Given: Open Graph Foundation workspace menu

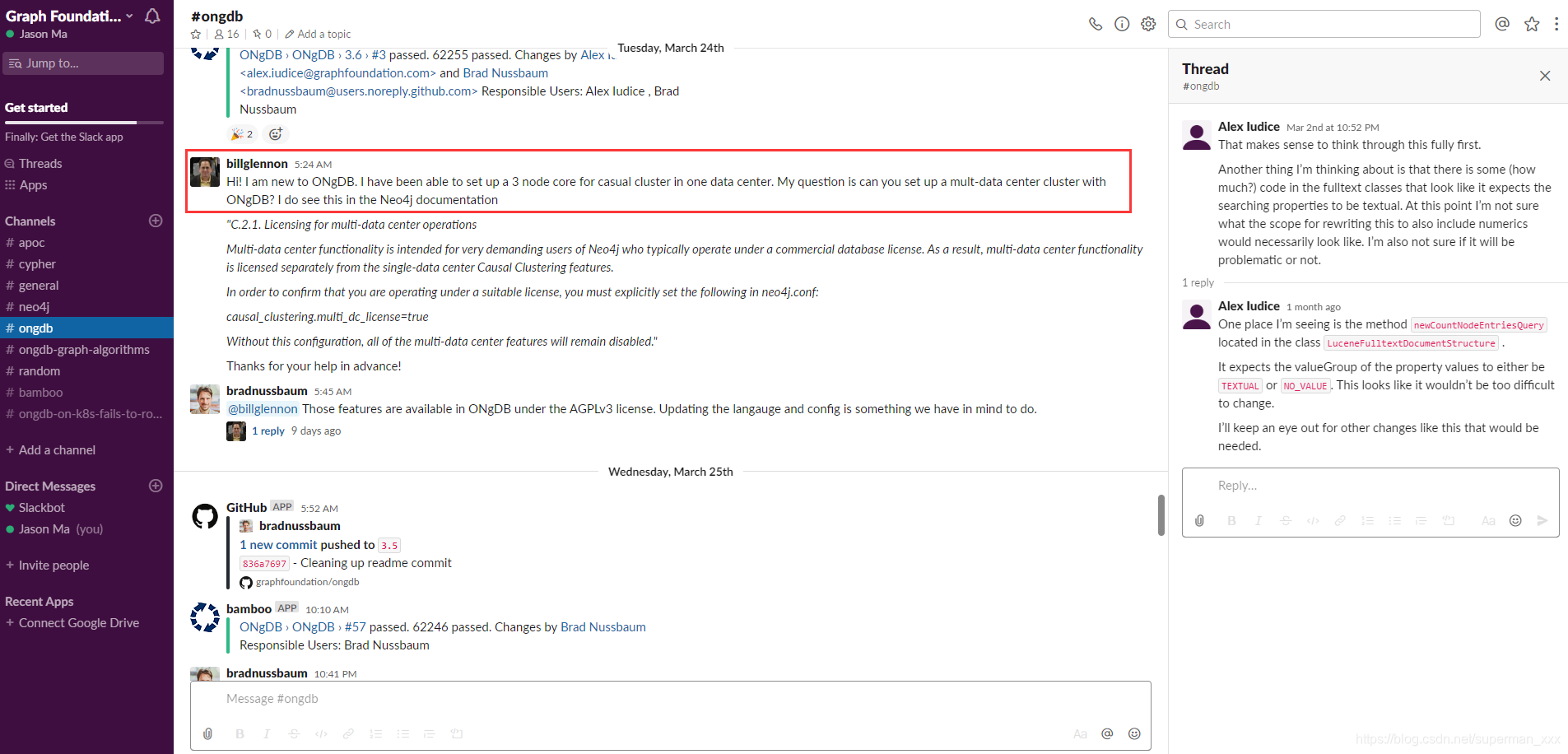Looking at the screenshot, I should (x=69, y=16).
